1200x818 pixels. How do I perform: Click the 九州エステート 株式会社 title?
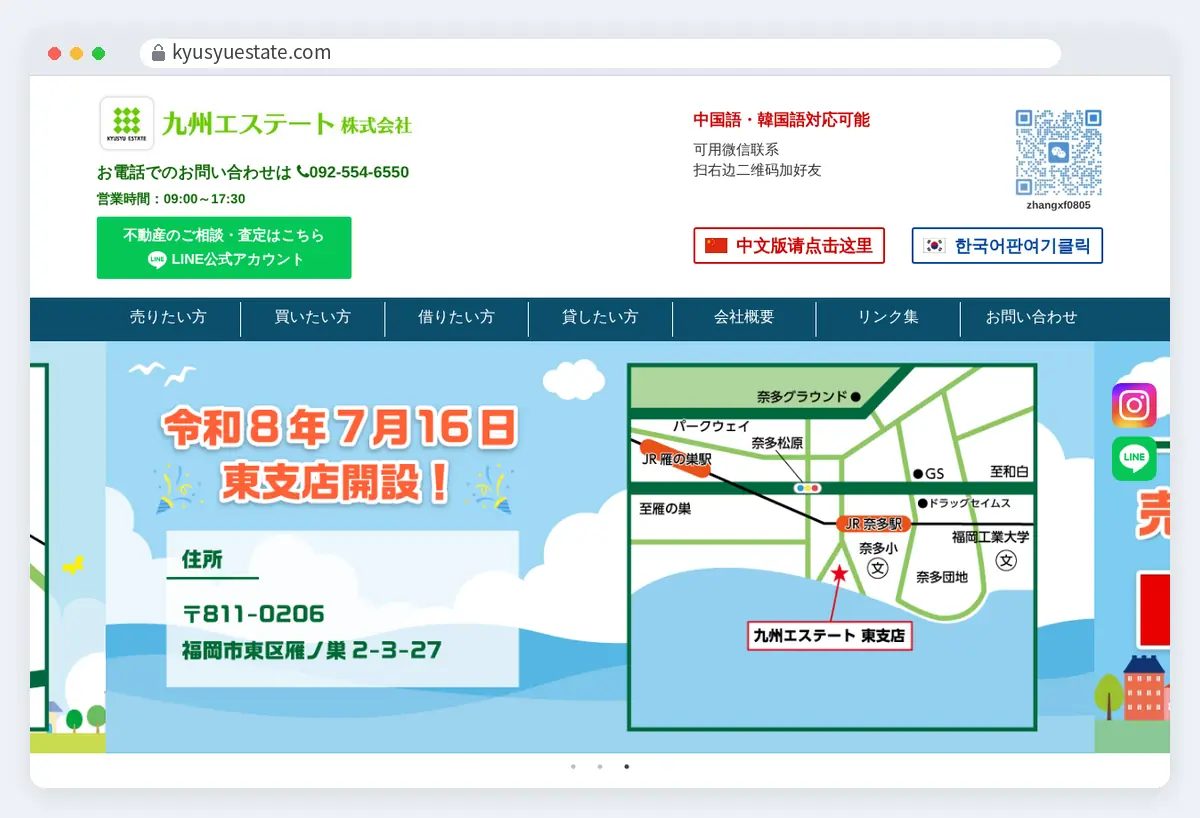coord(286,124)
